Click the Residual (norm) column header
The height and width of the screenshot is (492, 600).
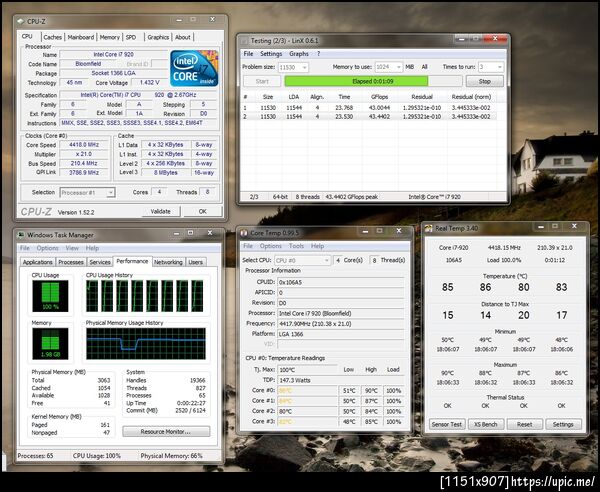point(471,97)
